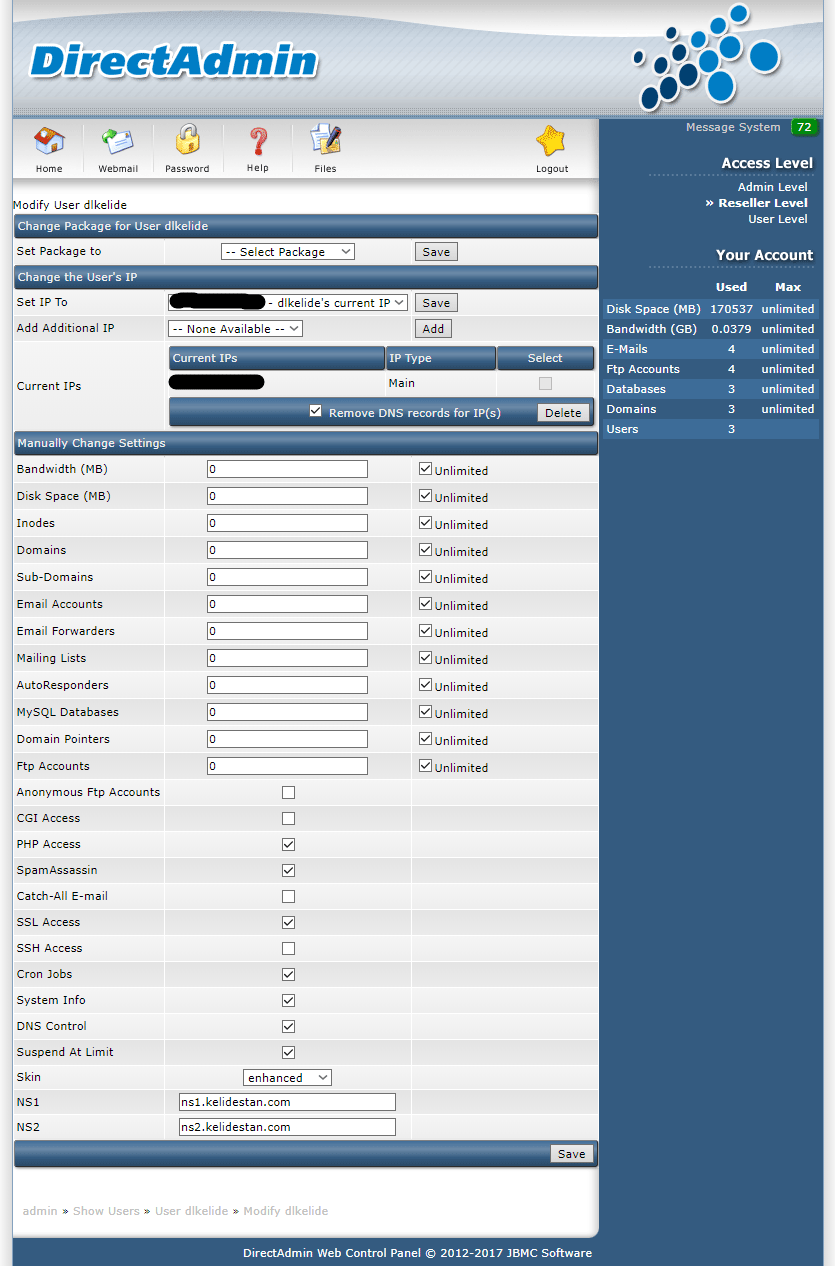Click the Delete IP button
Image resolution: width=835 pixels, height=1266 pixels.
pyautogui.click(x=563, y=413)
